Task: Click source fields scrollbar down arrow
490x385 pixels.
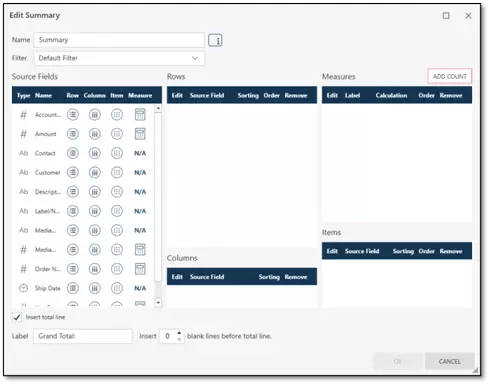Action: pyautogui.click(x=158, y=303)
